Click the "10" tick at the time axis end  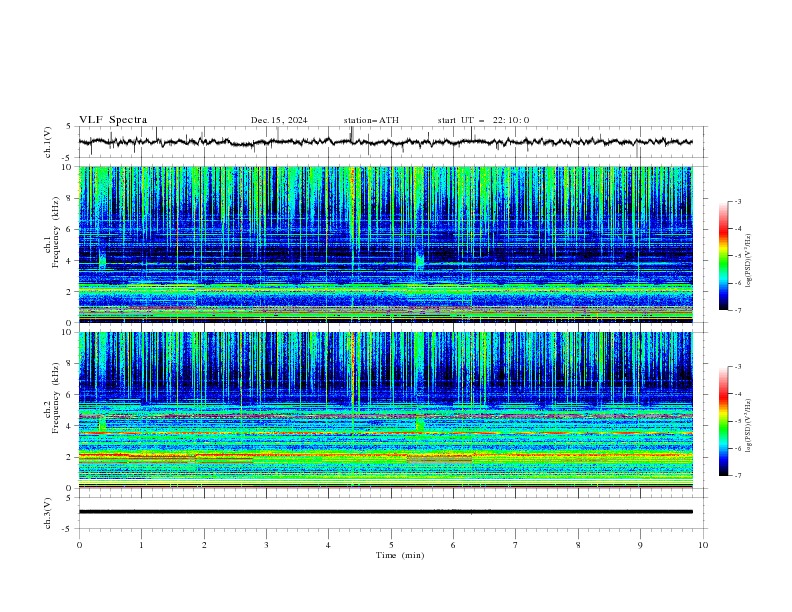[703, 545]
